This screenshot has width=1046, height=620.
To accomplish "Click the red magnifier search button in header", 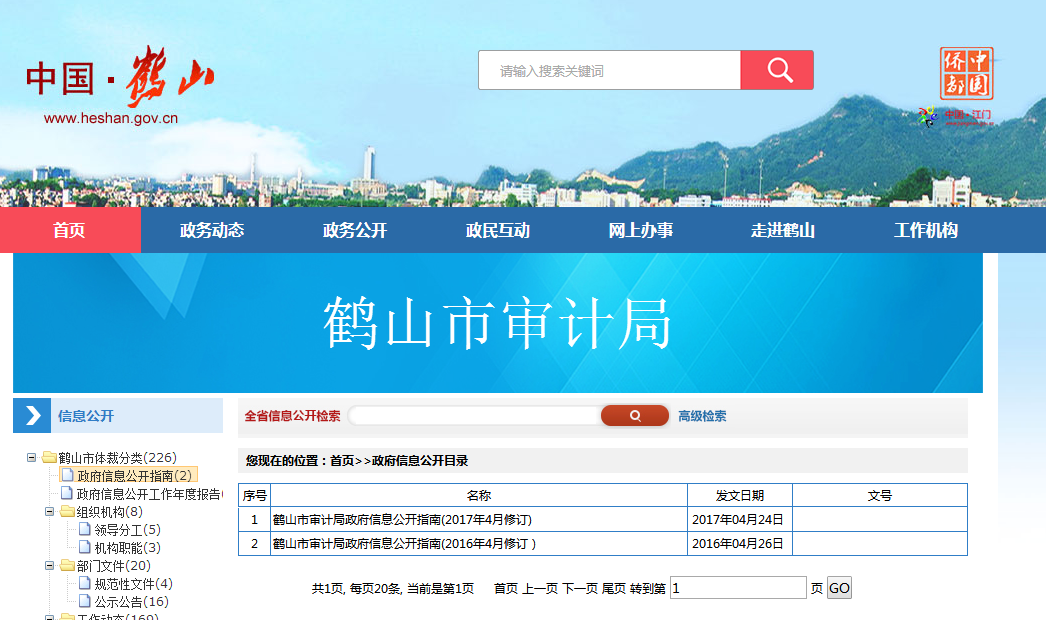I will click(777, 70).
